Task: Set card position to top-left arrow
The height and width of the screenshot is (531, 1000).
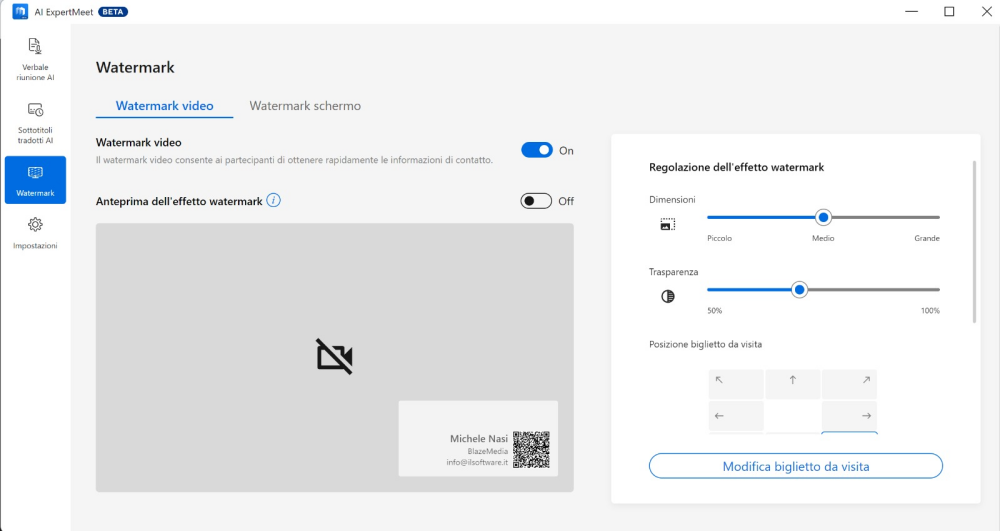Action: 736,384
